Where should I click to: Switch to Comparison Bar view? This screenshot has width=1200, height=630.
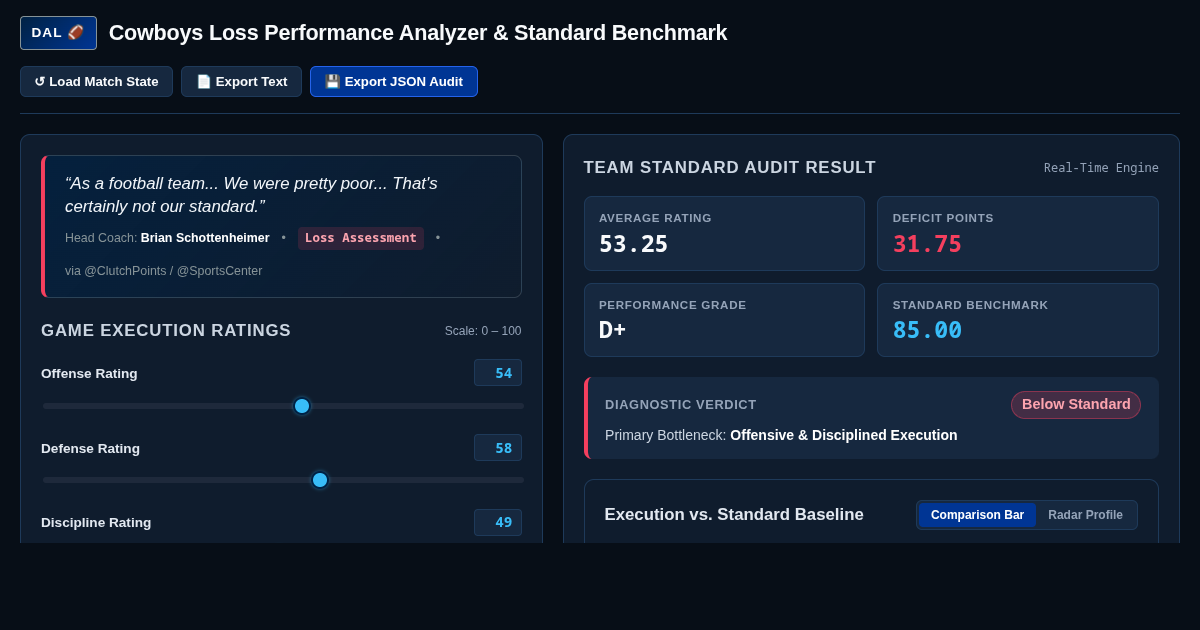point(977,515)
